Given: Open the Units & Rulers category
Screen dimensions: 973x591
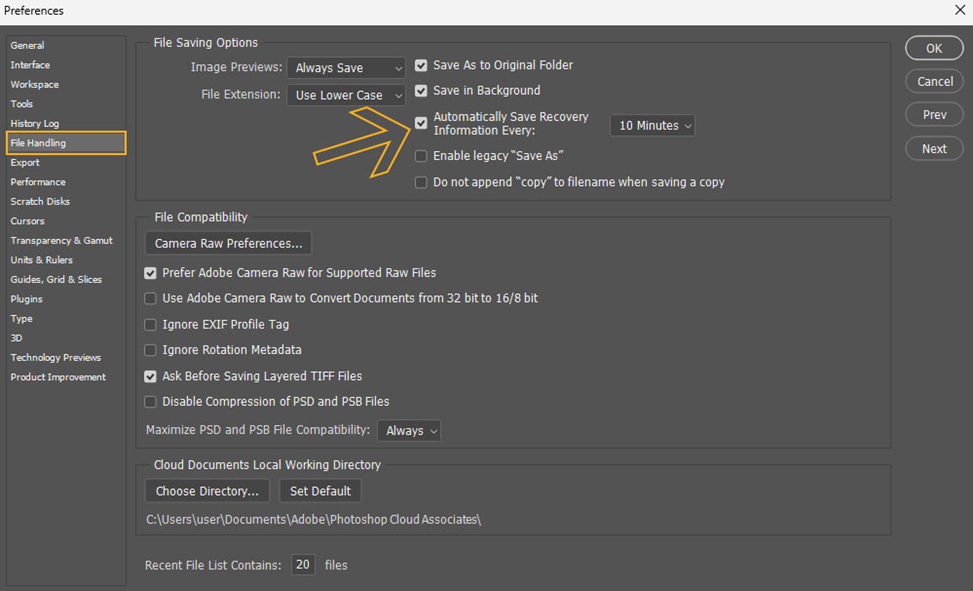Looking at the screenshot, I should [41, 260].
